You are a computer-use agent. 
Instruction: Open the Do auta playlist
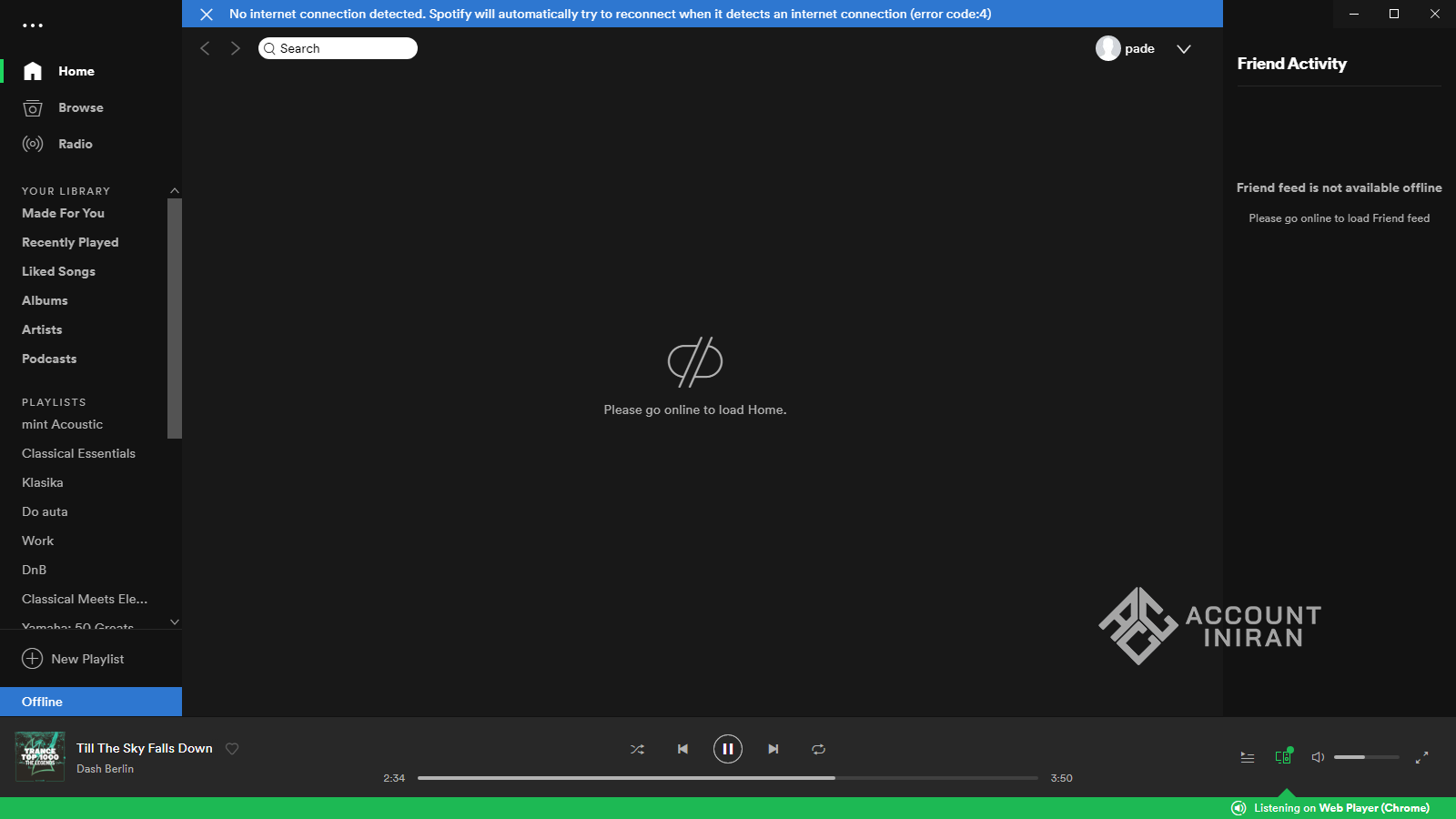pos(45,511)
